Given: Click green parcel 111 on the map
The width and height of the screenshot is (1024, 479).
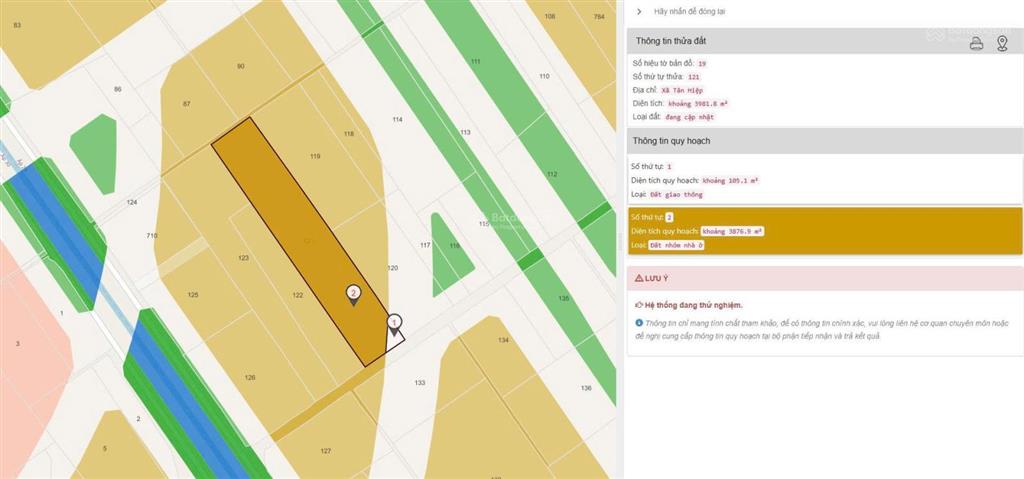Looking at the screenshot, I should pos(475,61).
